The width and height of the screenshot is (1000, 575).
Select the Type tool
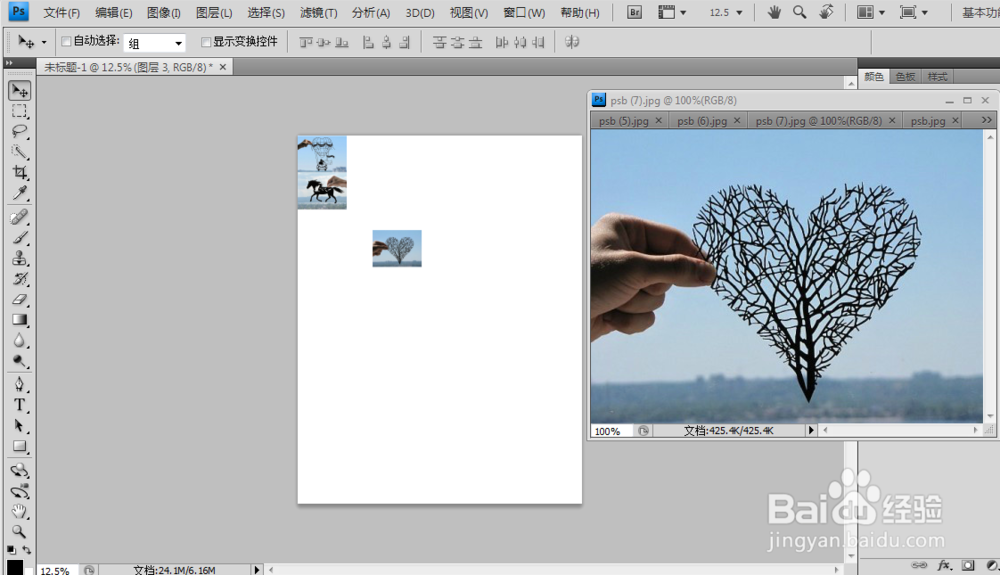coord(20,405)
